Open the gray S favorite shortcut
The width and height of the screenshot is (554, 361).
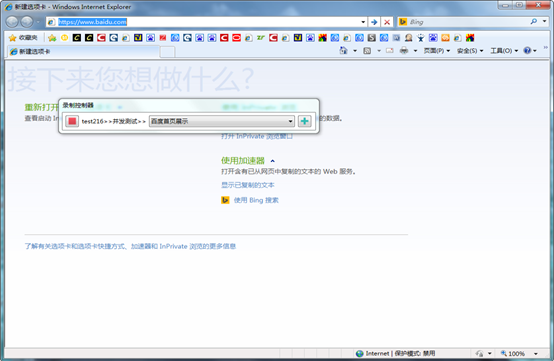[371, 37]
